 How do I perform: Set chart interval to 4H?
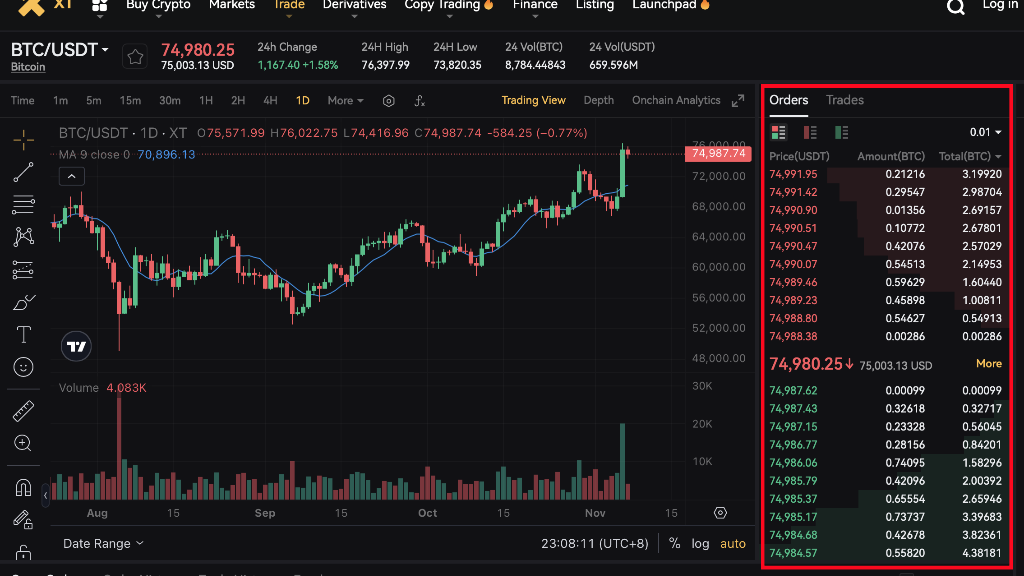tap(270, 101)
